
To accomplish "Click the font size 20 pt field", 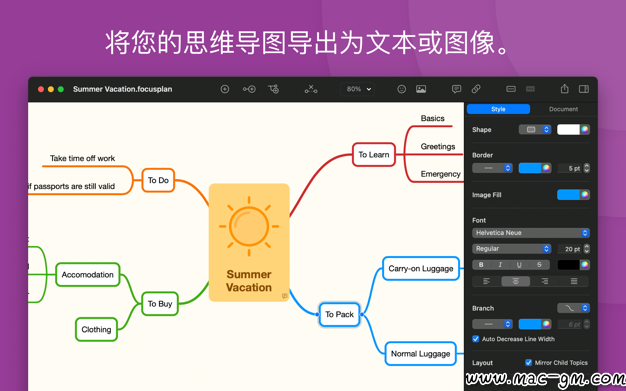I will [x=570, y=249].
